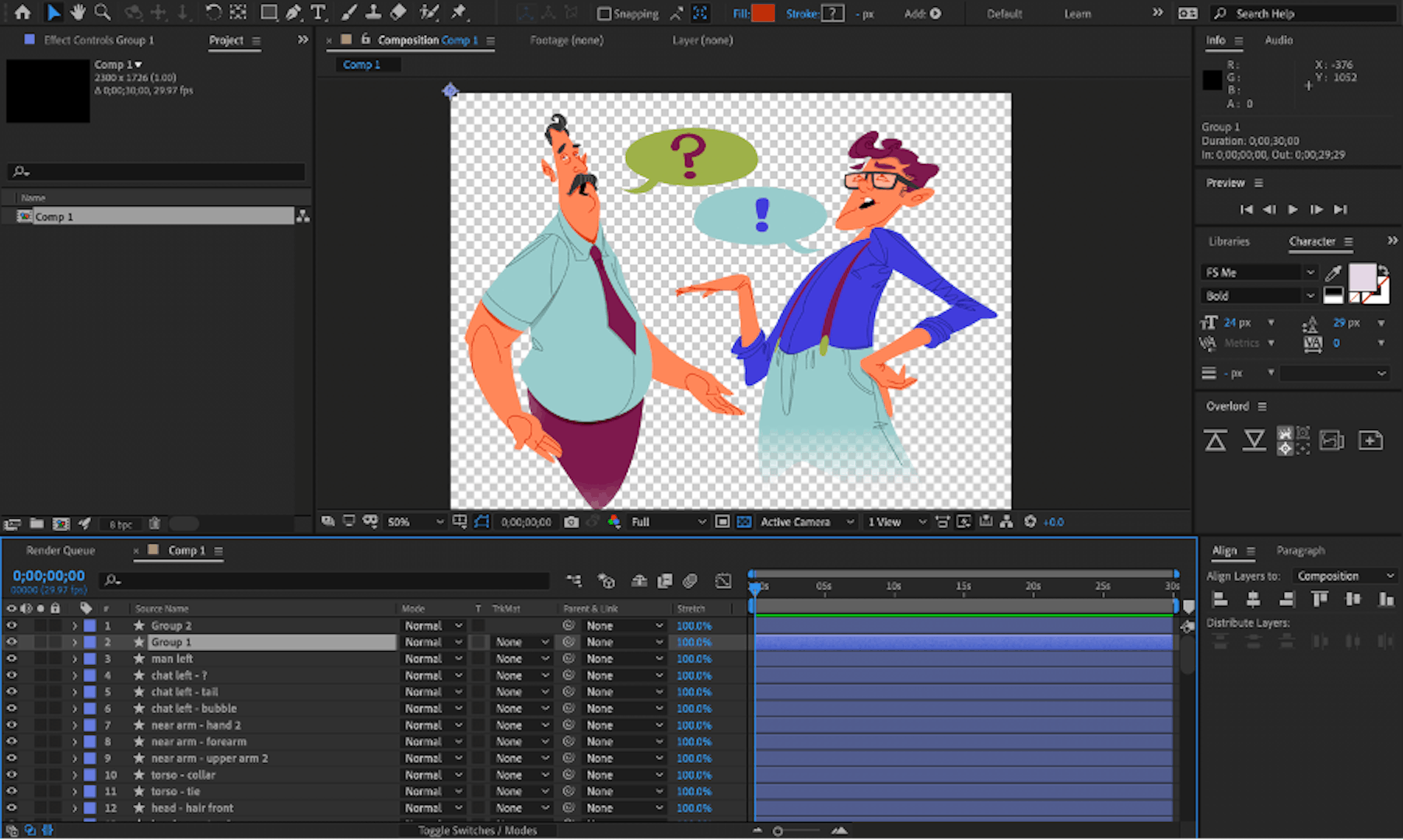Toggle visibility of the Group 2 layer
This screenshot has width=1403, height=840.
coord(12,625)
